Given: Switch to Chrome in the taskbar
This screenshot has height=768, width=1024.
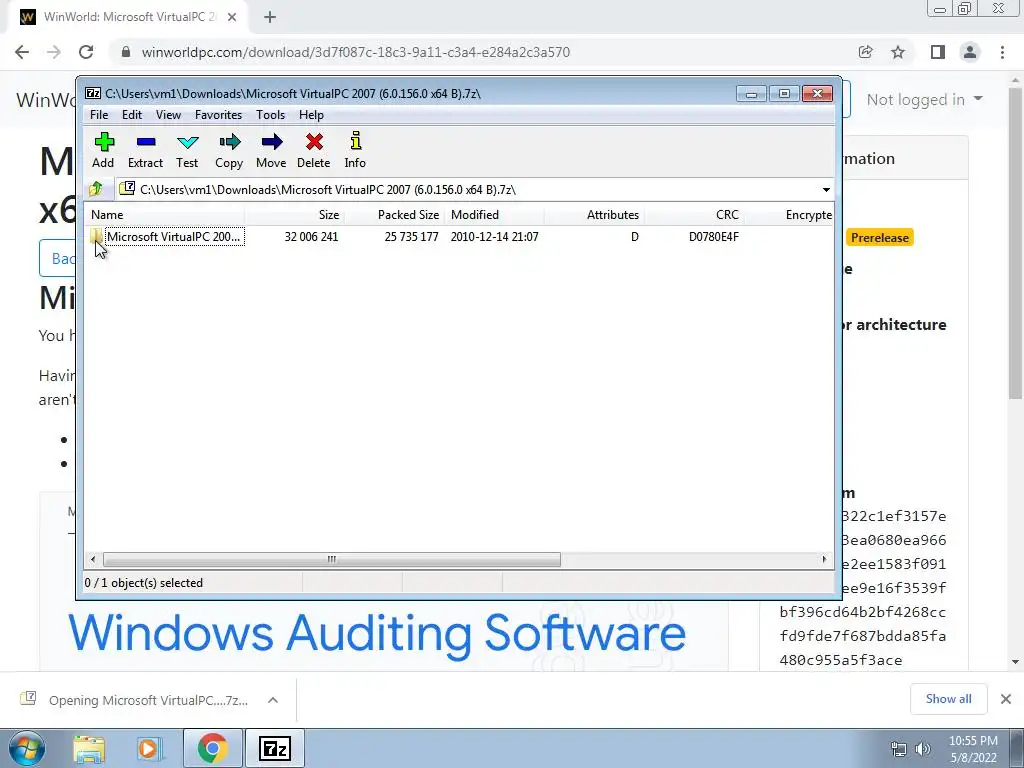Looking at the screenshot, I should (x=212, y=748).
